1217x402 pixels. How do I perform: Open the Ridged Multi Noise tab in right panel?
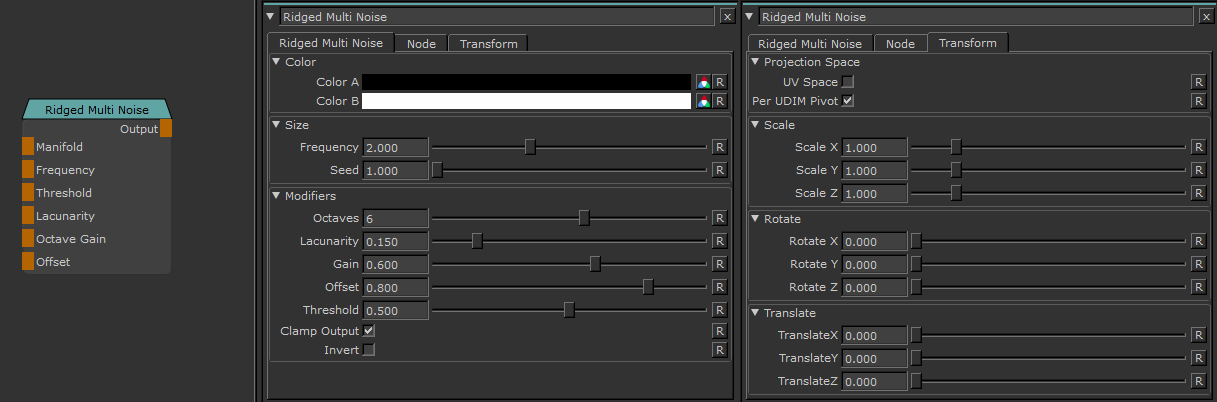tap(810, 44)
